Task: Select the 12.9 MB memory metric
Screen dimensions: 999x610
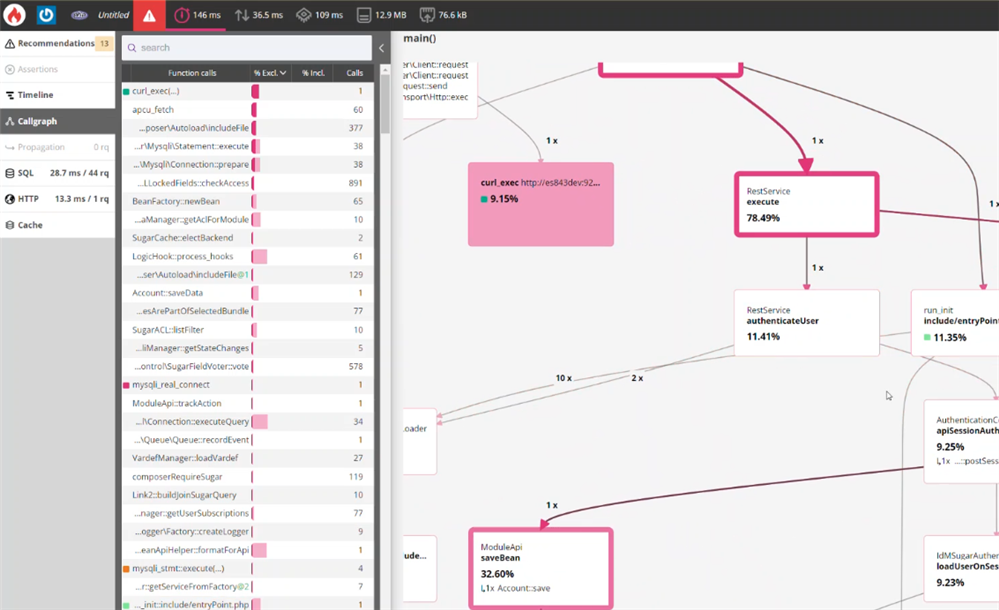Action: point(381,15)
